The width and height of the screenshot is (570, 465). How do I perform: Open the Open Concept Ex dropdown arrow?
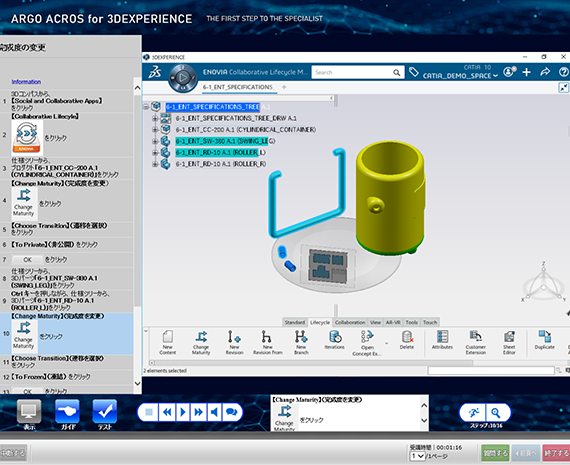tap(386, 344)
